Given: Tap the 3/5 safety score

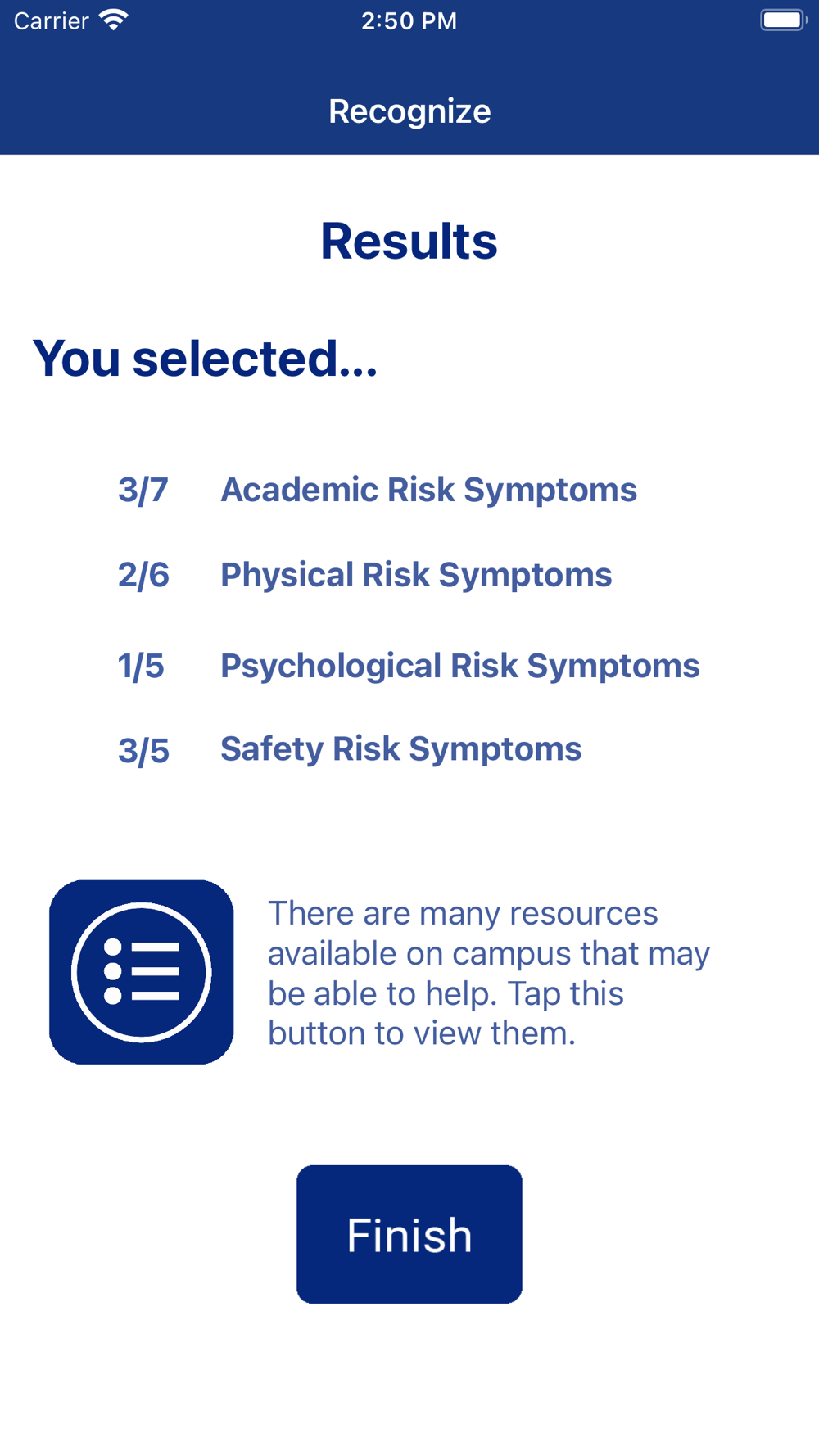Looking at the screenshot, I should [143, 751].
